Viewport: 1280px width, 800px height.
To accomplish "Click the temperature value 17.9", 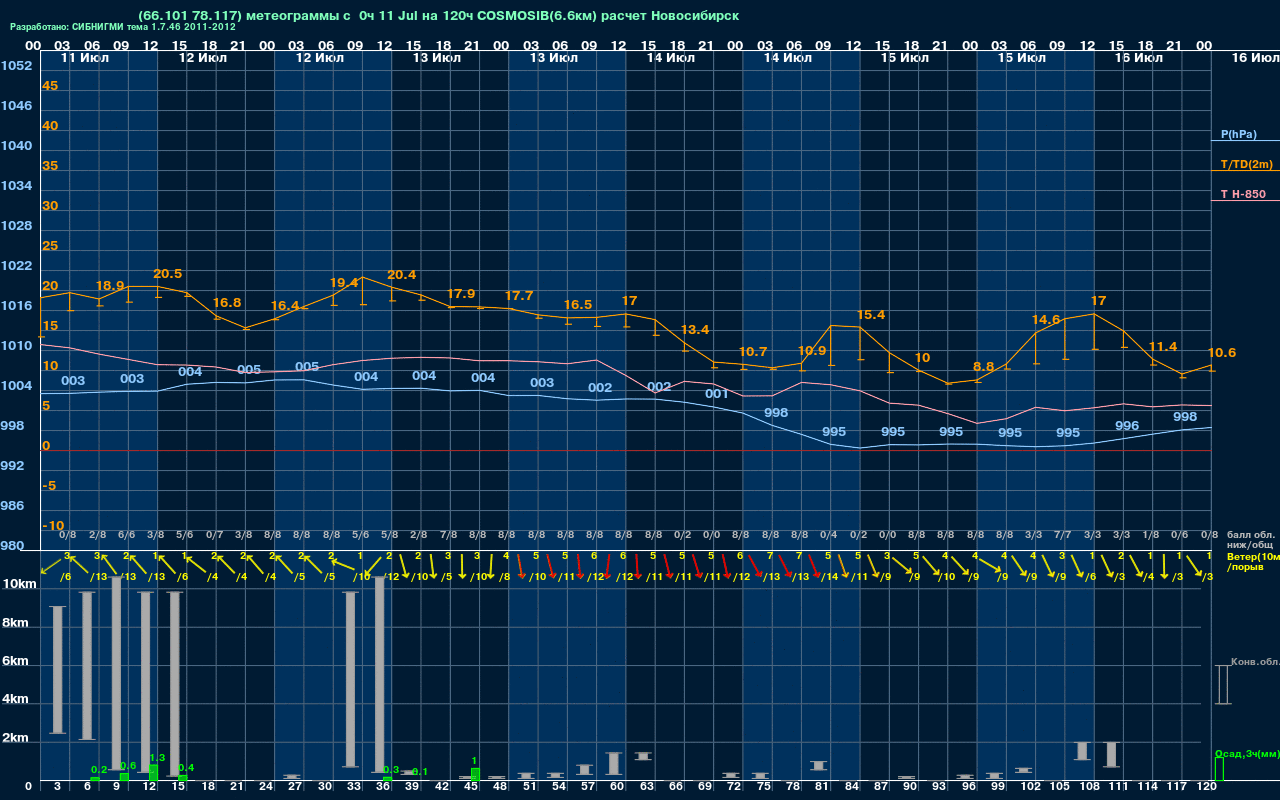I will coord(461,294).
